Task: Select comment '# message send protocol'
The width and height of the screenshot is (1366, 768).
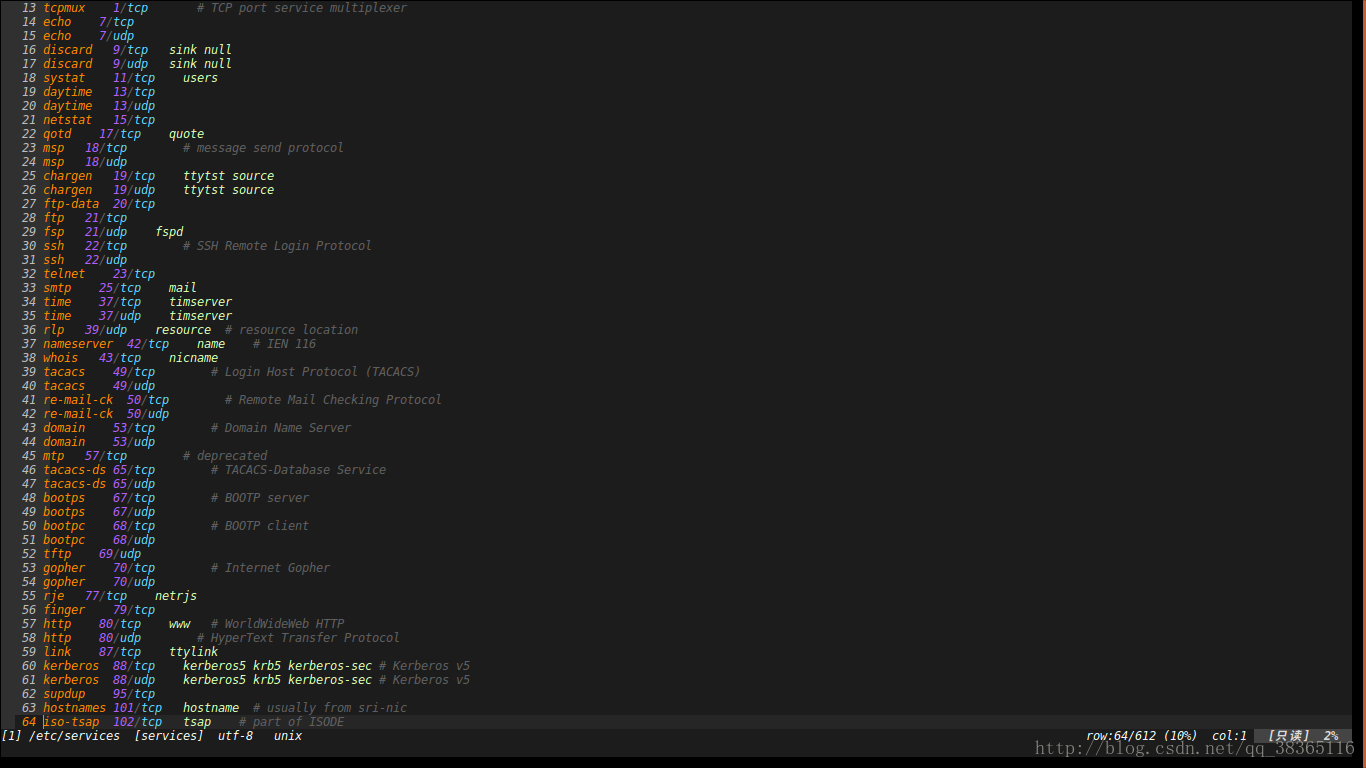Action: point(263,148)
